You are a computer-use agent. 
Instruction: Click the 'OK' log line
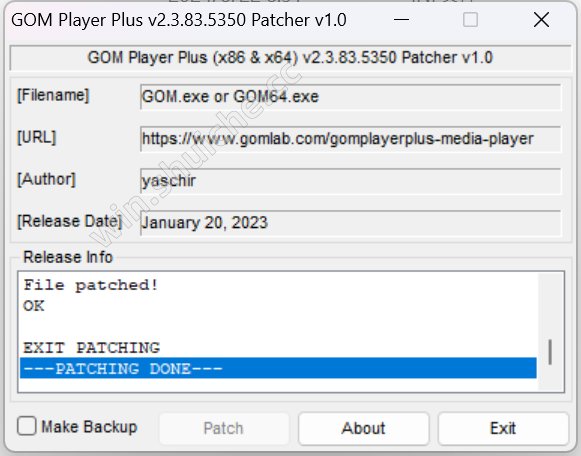(34, 306)
